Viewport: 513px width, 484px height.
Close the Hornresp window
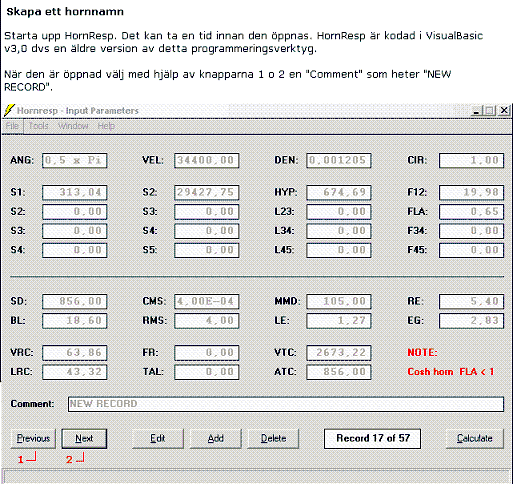tap(504, 111)
